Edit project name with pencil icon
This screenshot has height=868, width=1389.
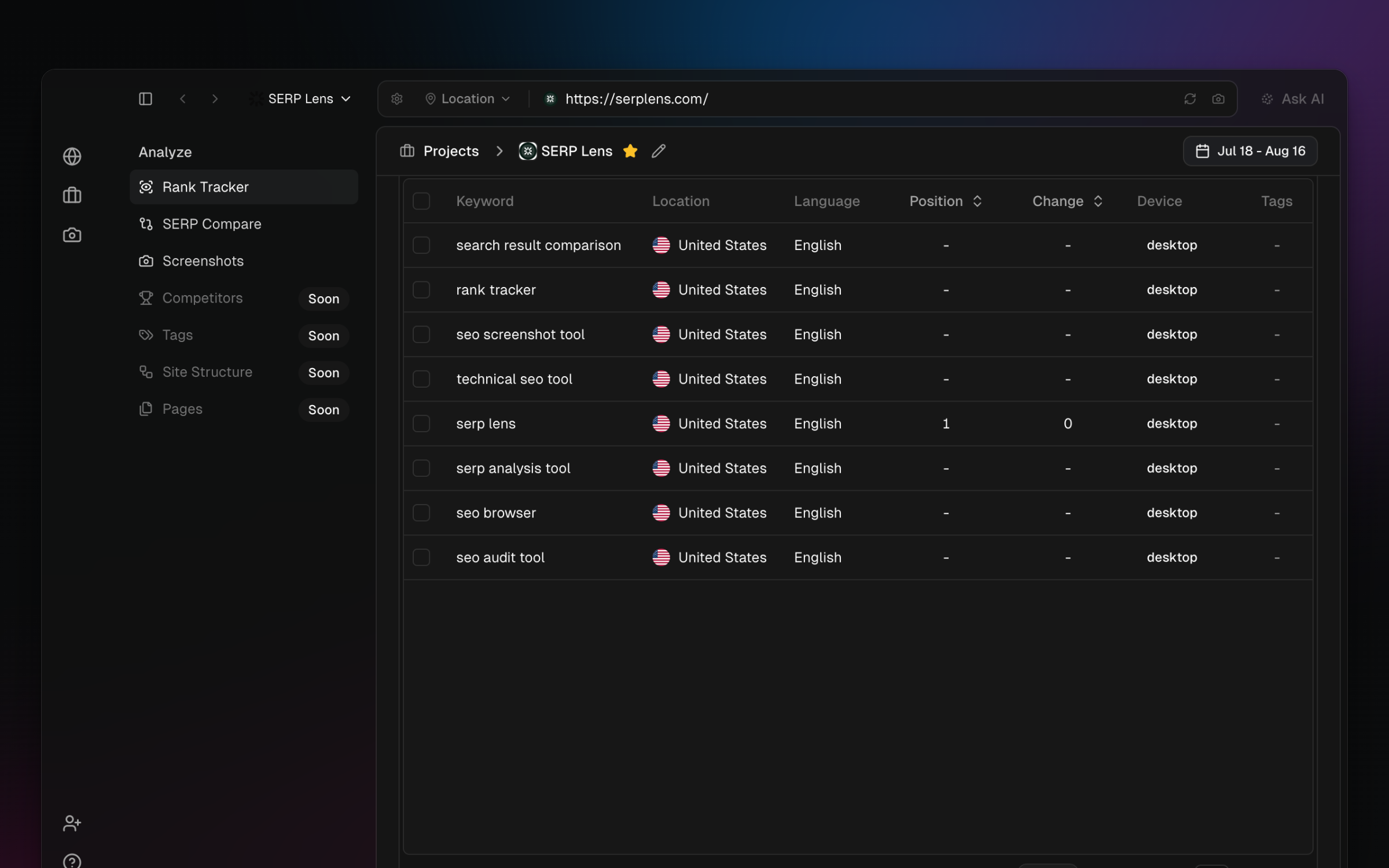tap(659, 151)
